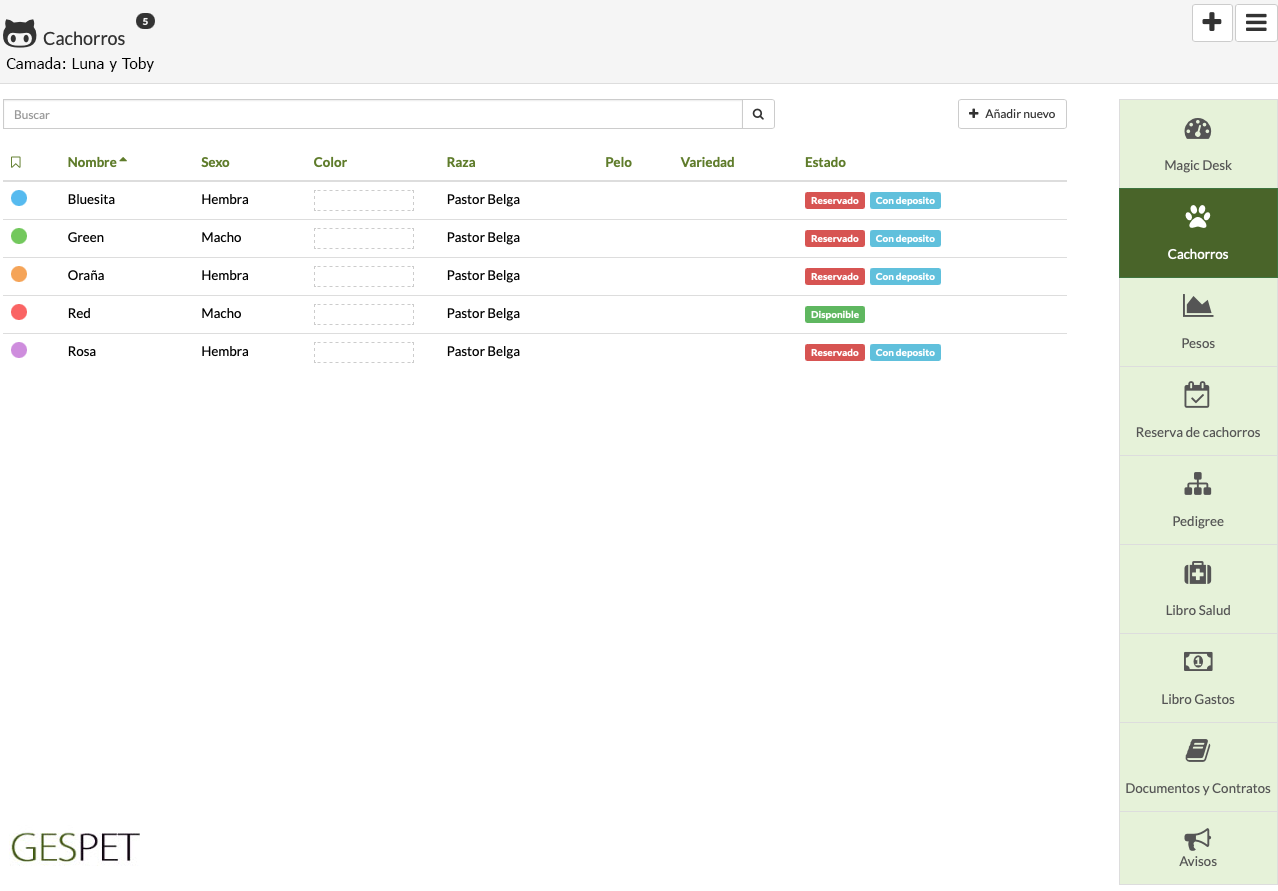Select the active Cachorros sidebar tab
The width and height of the screenshot is (1278, 891).
(1197, 233)
